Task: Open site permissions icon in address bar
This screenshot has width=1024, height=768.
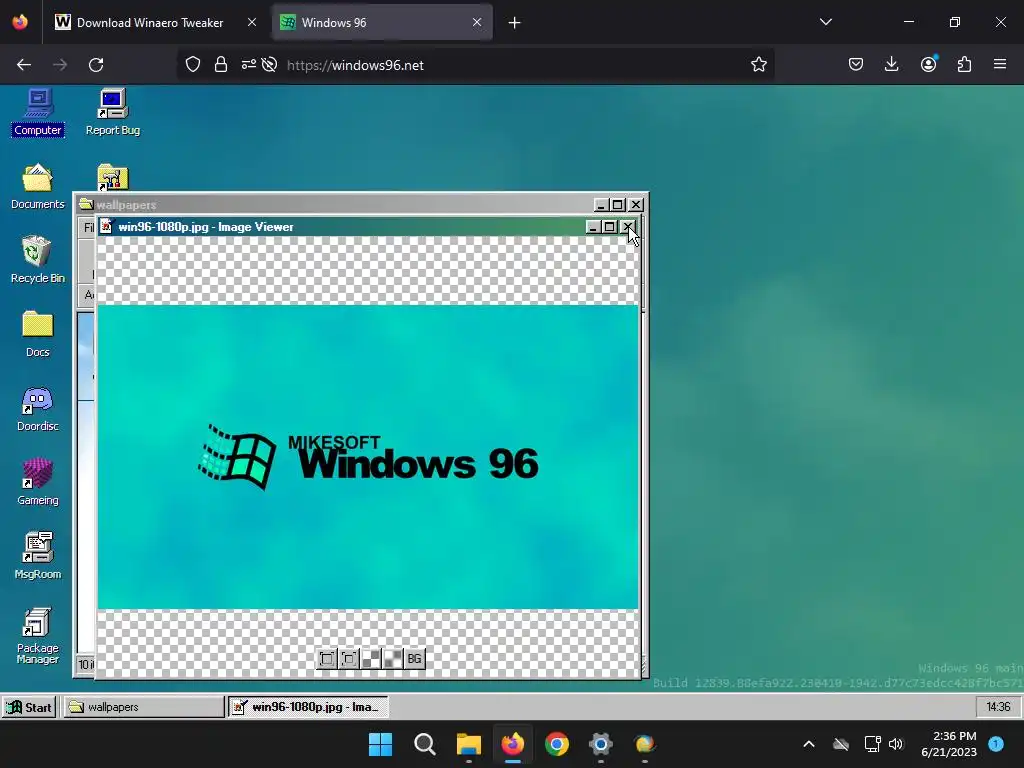Action: (x=249, y=65)
